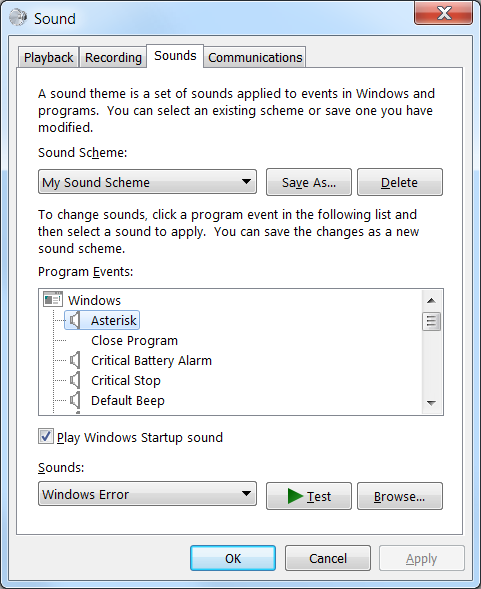
Task: Select the Close Program event
Action: click(134, 341)
